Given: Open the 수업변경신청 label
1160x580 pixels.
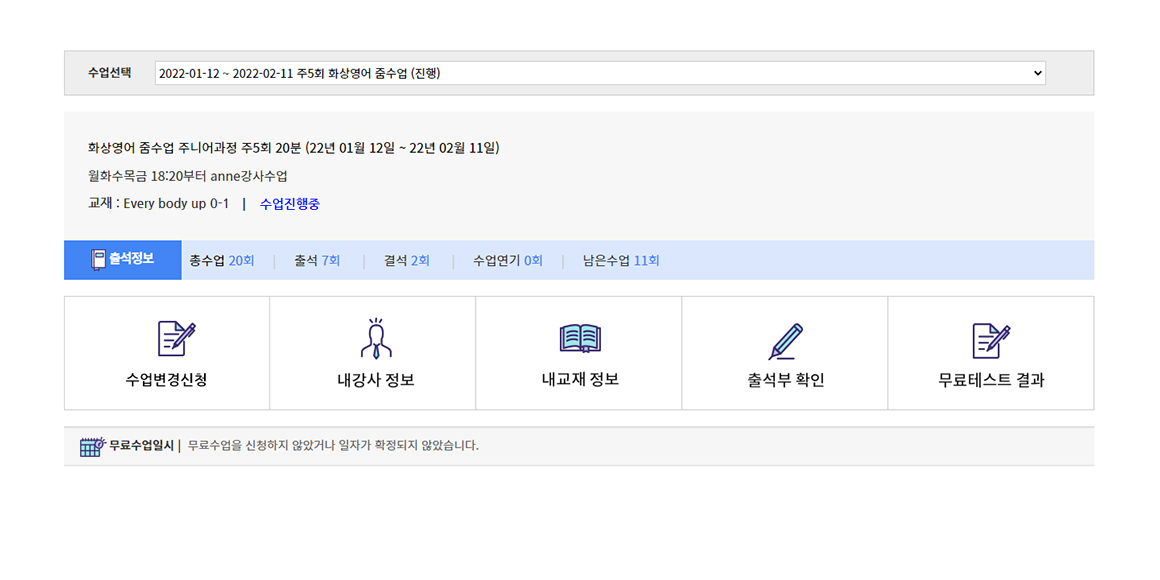Looking at the screenshot, I should pos(166,381).
